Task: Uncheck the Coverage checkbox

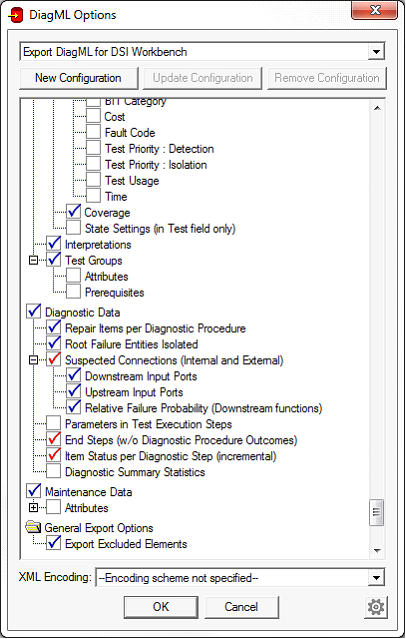Action: point(73,212)
